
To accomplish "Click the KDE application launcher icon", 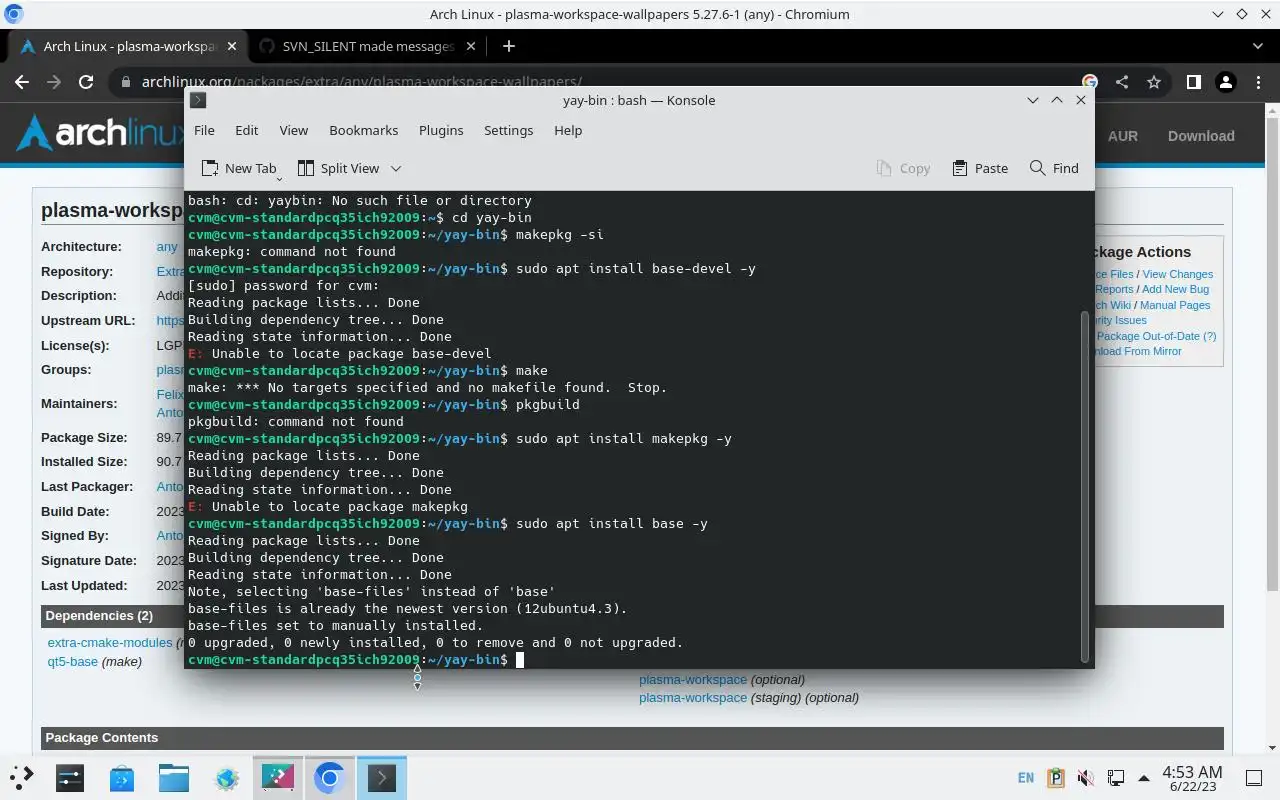I will (22, 777).
